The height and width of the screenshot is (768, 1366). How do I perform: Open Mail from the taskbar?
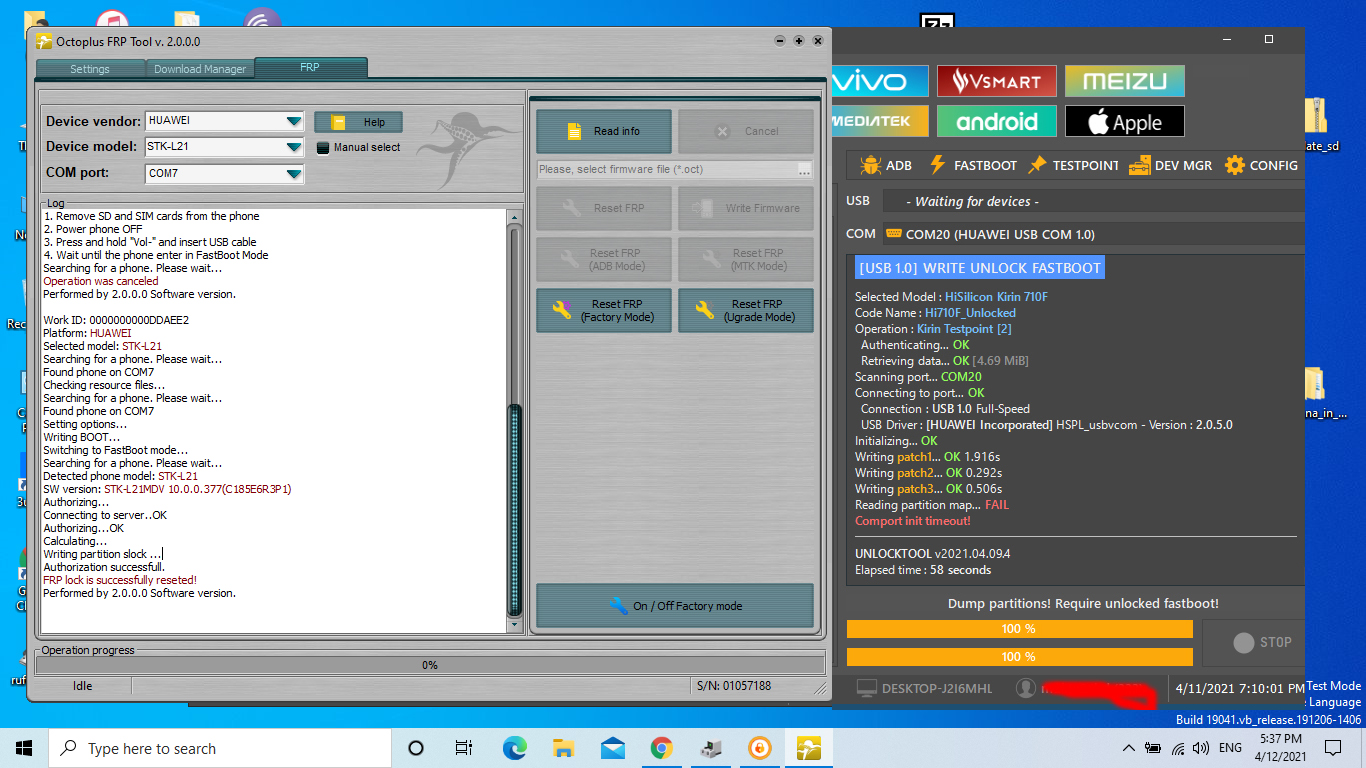[612, 748]
